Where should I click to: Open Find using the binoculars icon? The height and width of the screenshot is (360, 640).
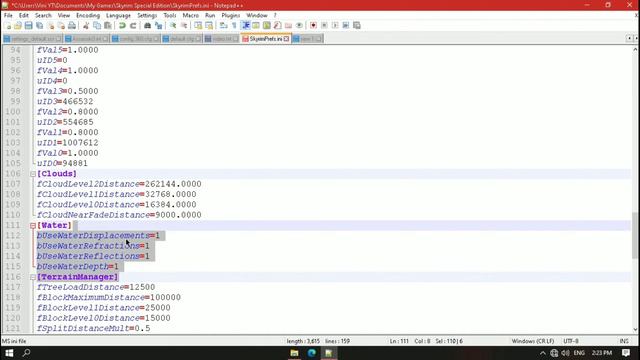pyautogui.click(x=147, y=25)
